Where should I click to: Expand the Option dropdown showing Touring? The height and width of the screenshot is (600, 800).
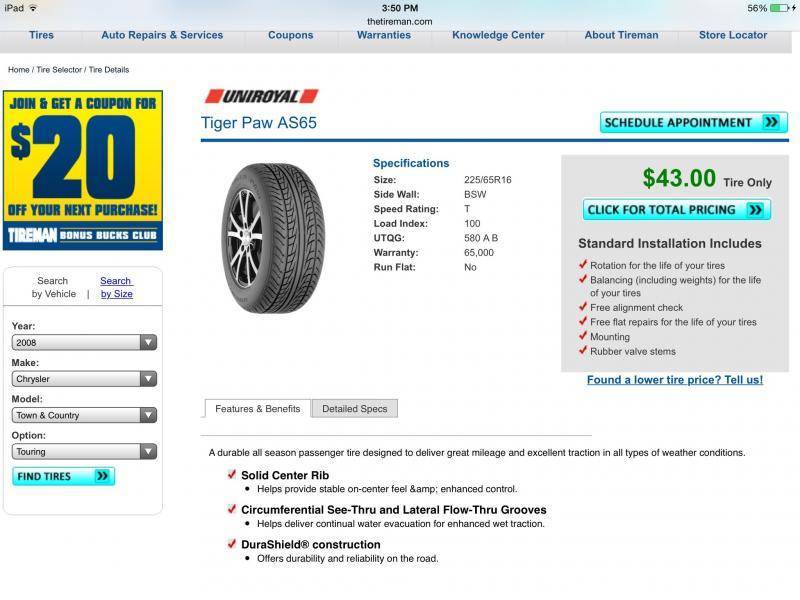pos(84,452)
